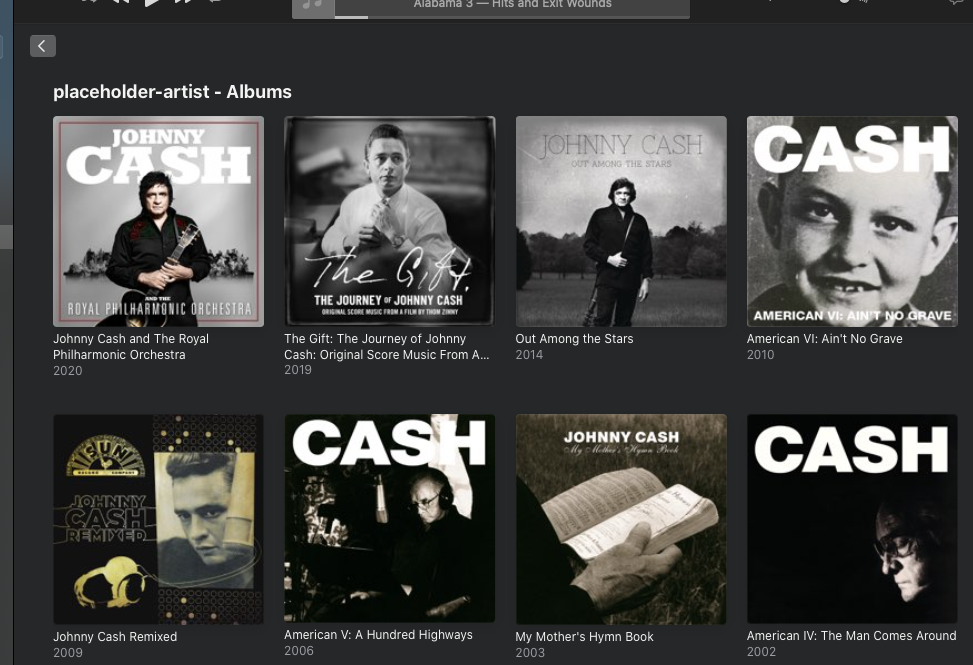Open American IV: The Man Comes Around cover
This screenshot has height=665, width=973.
pyautogui.click(x=852, y=519)
